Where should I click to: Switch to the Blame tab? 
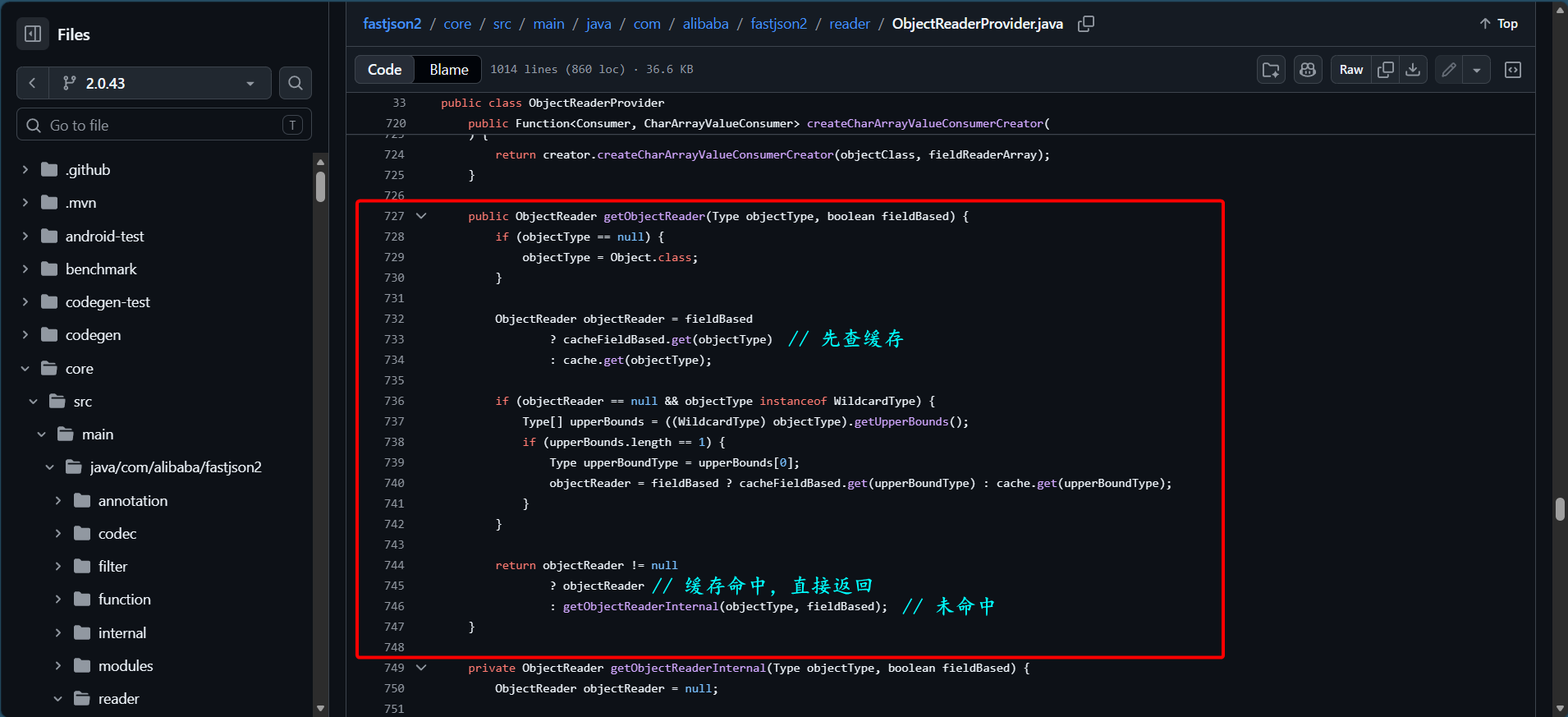click(449, 70)
